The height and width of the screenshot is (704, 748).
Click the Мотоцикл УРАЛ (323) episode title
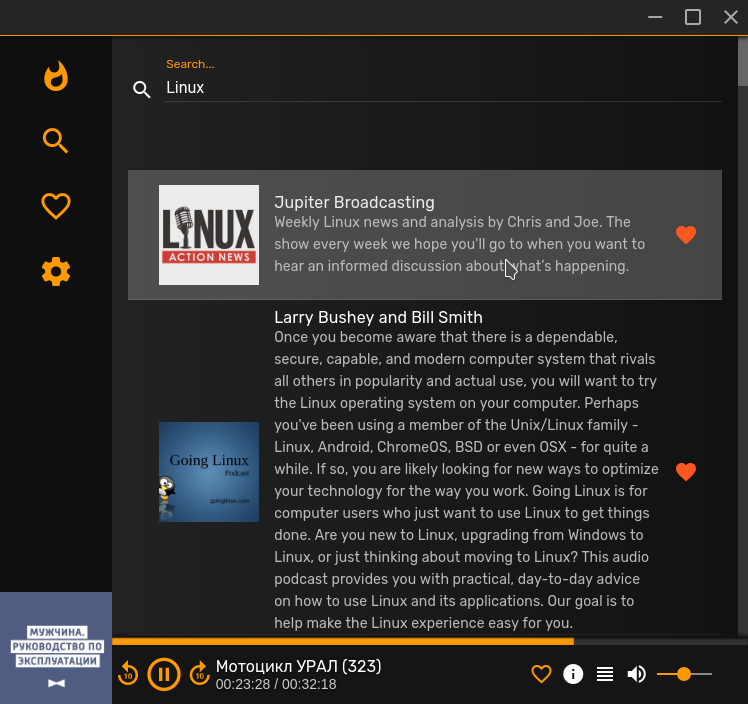pos(299,666)
